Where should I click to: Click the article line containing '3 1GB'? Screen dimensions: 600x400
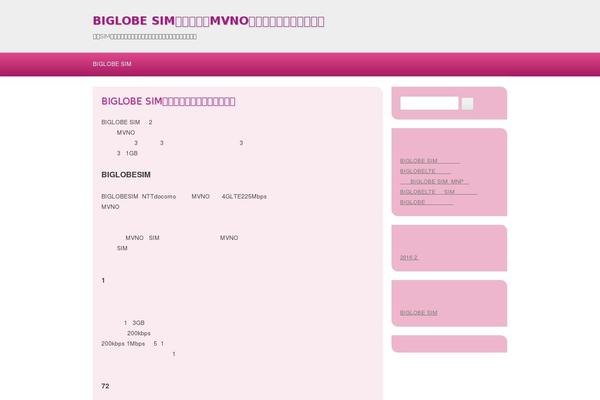127,153
